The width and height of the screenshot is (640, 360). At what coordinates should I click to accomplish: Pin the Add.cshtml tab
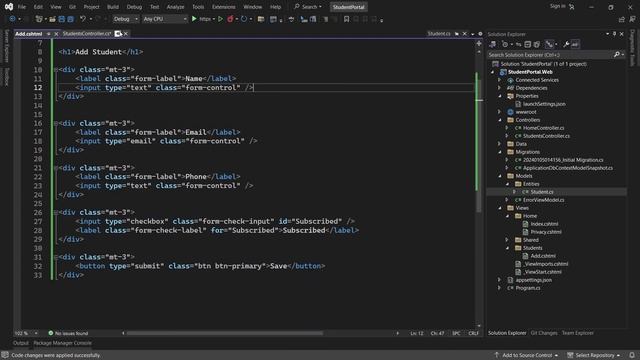point(49,34)
